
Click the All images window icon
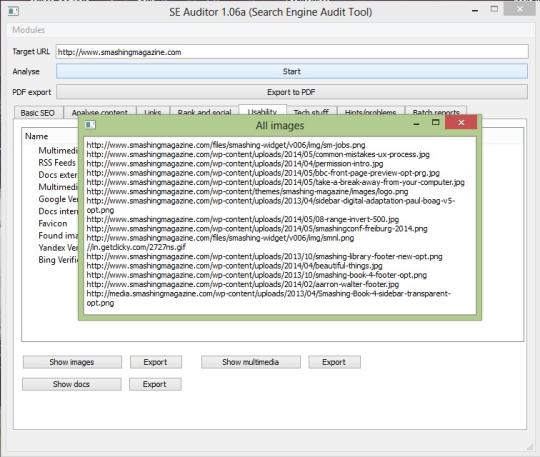tap(90, 124)
